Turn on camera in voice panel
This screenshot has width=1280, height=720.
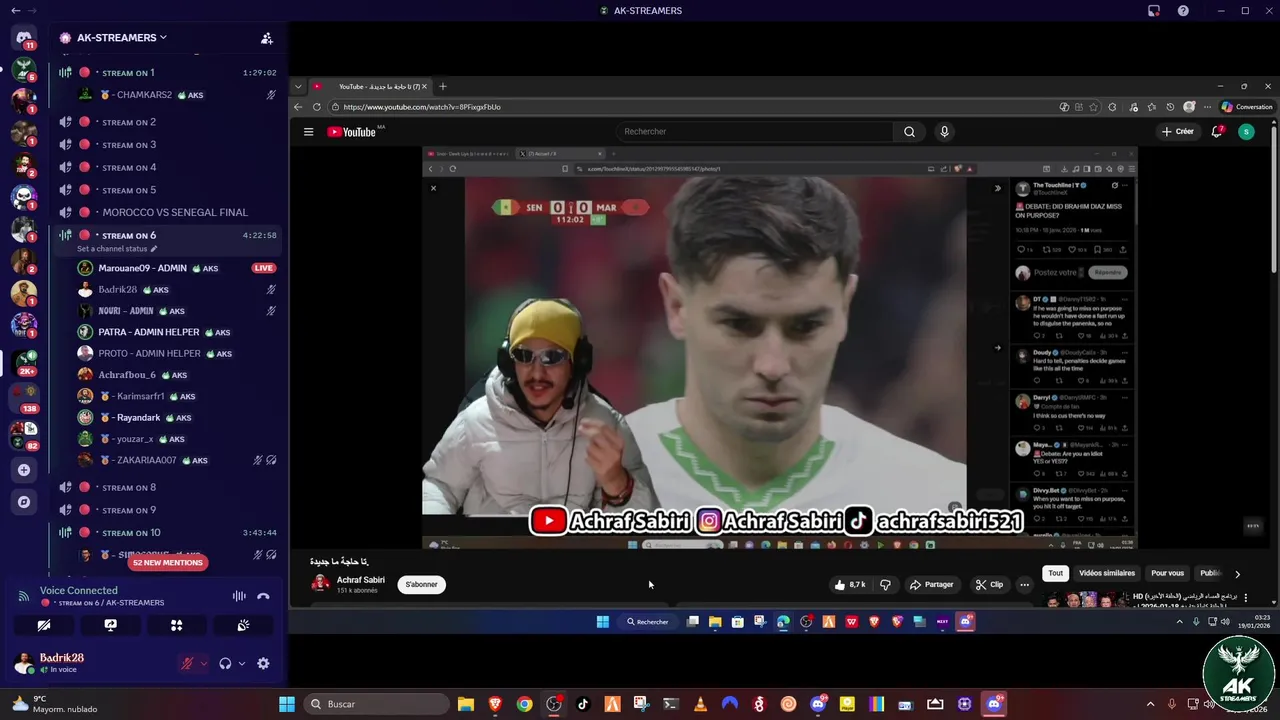[x=44, y=625]
